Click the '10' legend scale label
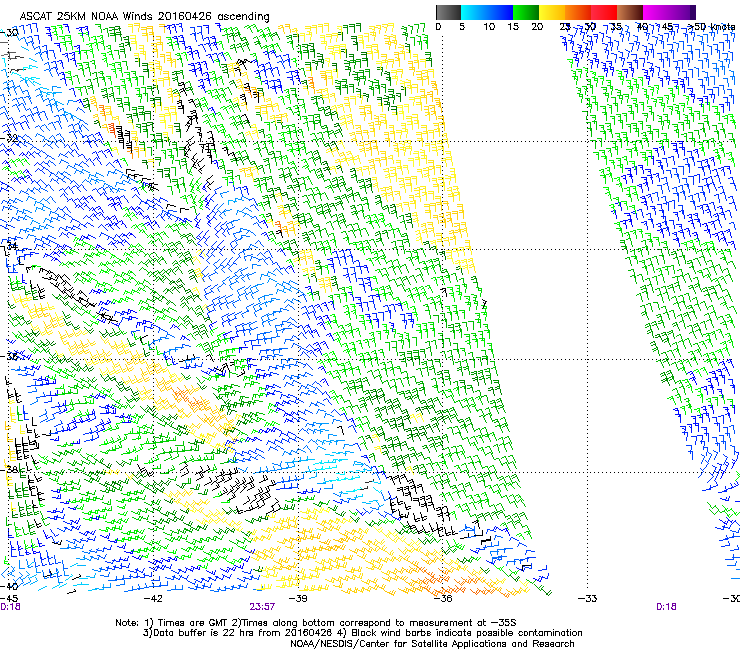This screenshot has height=650, width=740. pyautogui.click(x=489, y=27)
